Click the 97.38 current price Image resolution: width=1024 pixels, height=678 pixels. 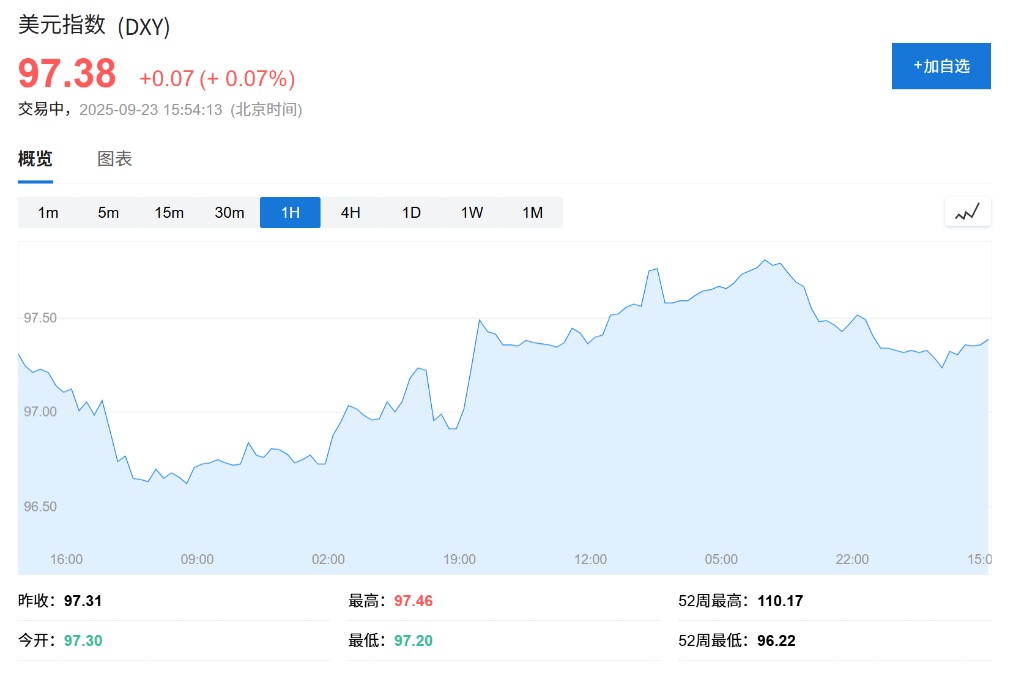pos(67,74)
